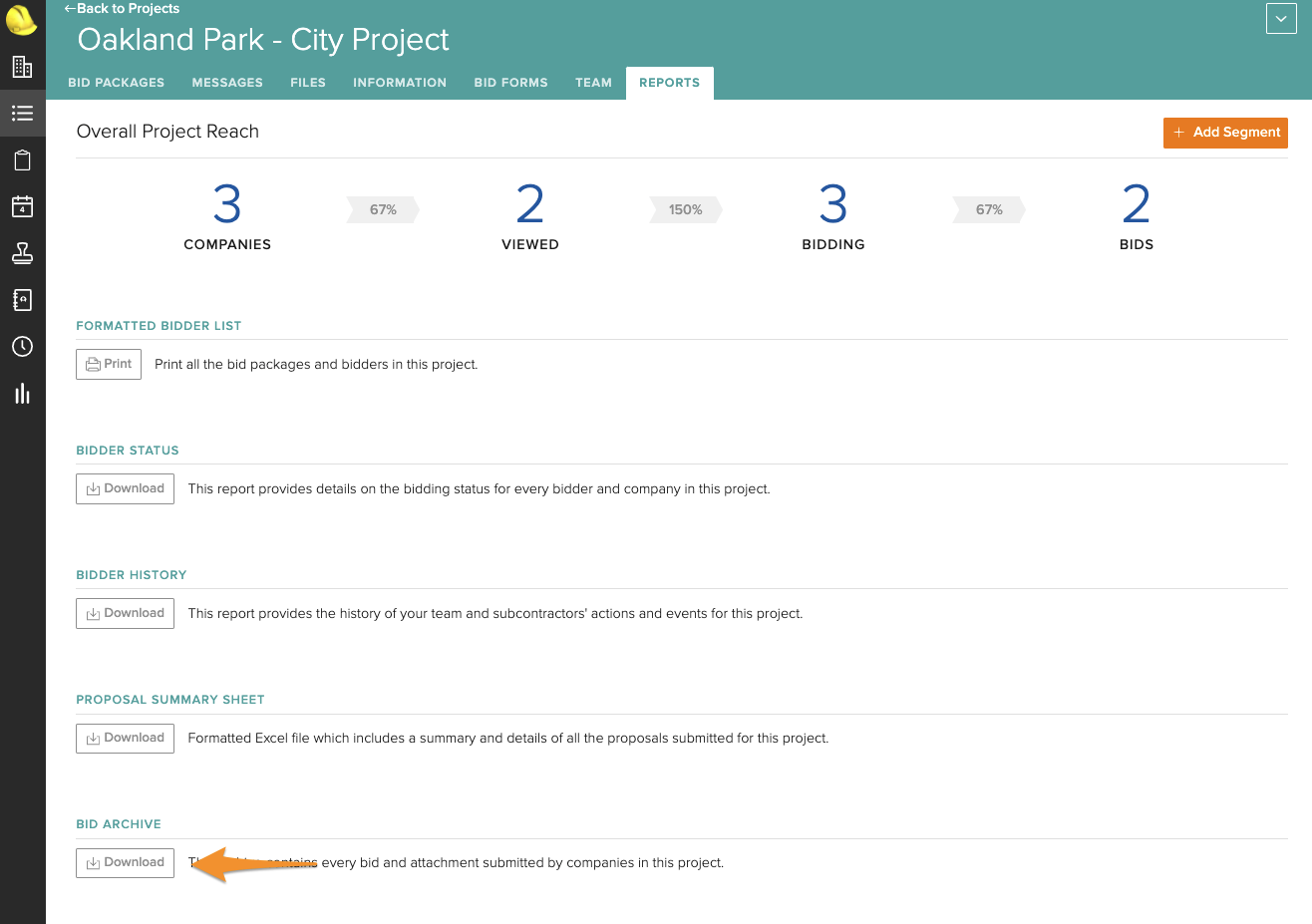The height and width of the screenshot is (924, 1312).
Task: Click the stamp icon in sidebar
Action: click(x=22, y=253)
